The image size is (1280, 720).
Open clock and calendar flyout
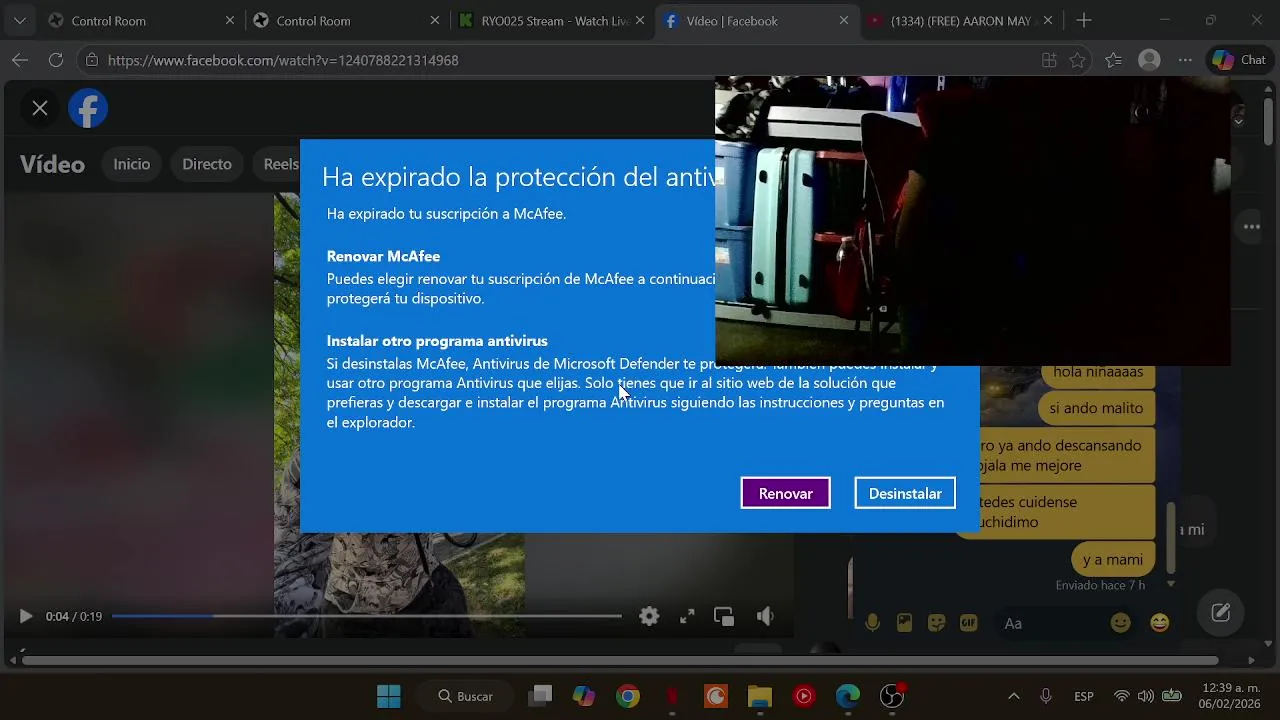pos(1230,696)
